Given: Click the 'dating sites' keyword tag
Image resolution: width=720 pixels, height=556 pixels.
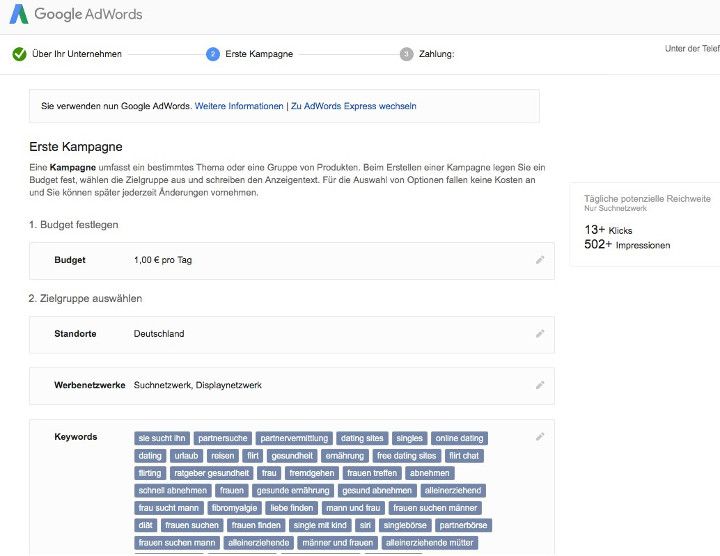Looking at the screenshot, I should [x=362, y=438].
